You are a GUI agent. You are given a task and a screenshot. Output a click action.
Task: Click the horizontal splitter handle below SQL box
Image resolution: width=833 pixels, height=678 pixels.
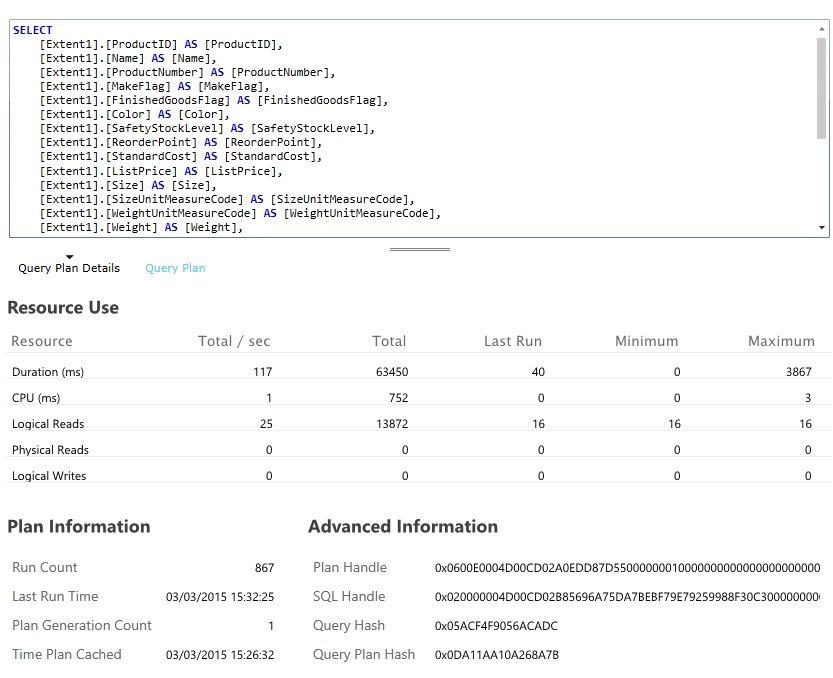click(419, 249)
